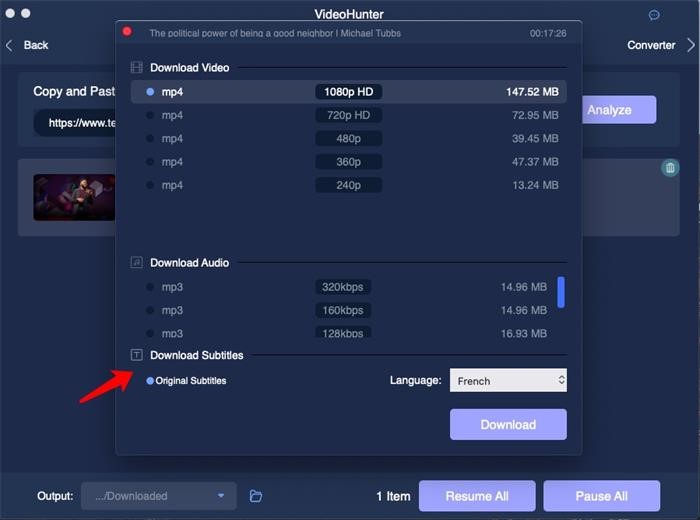Click the Download Subtitles heading

tap(196, 355)
